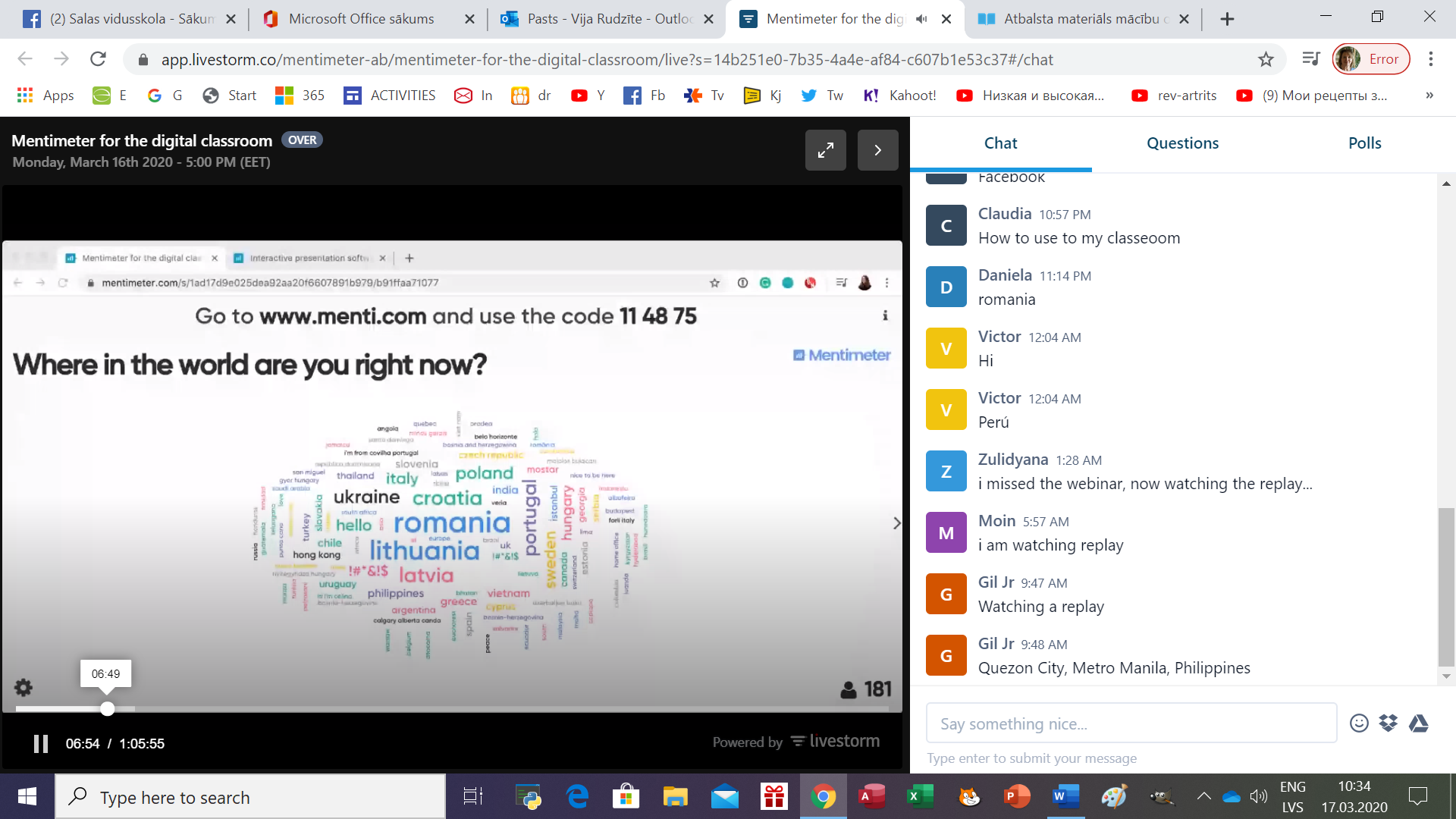
Task: Open the Start bookmark
Action: point(230,95)
